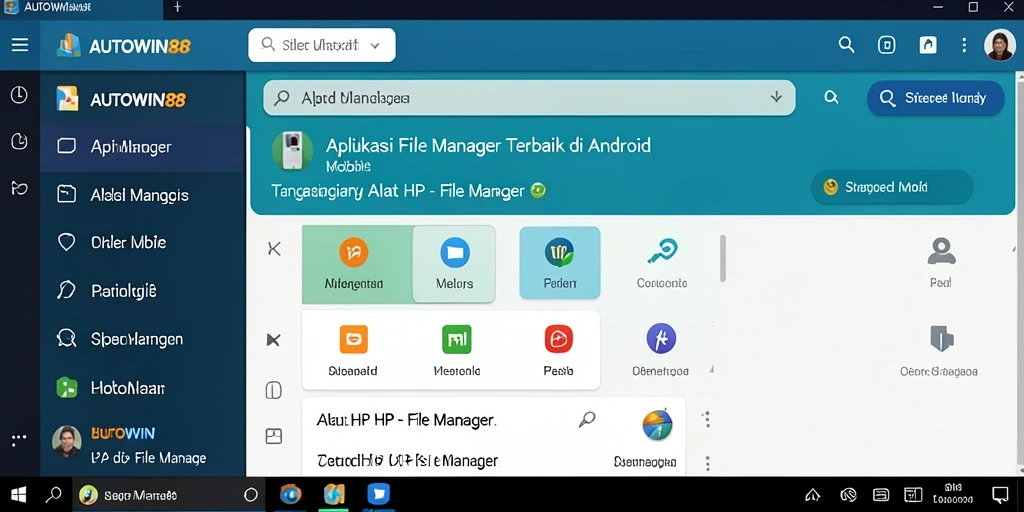Viewport: 1024px width, 512px height.
Task: Click the taskbar clock
Action: [953, 495]
